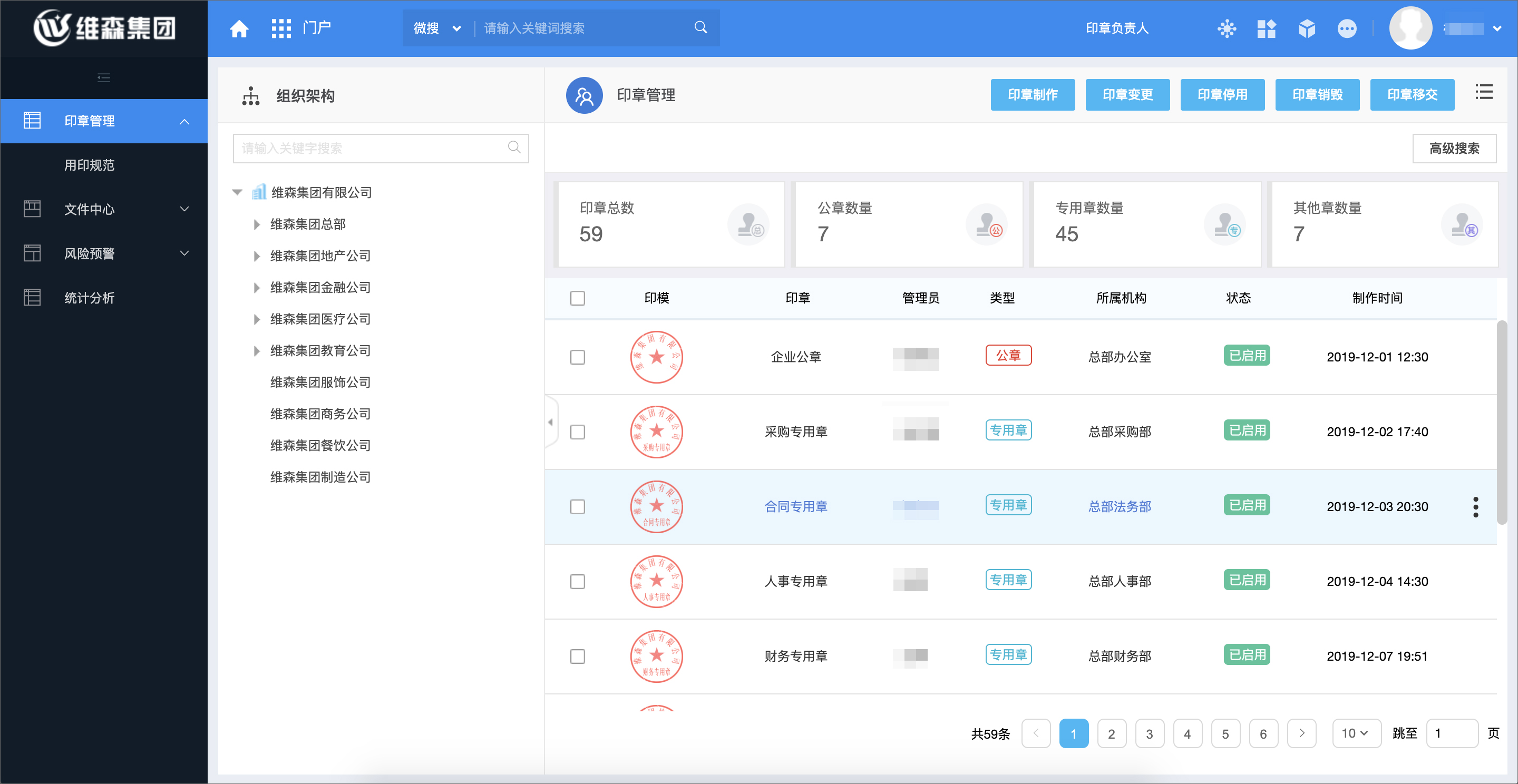Expand the 维森集团总部 tree node
1518x784 pixels.
257,224
